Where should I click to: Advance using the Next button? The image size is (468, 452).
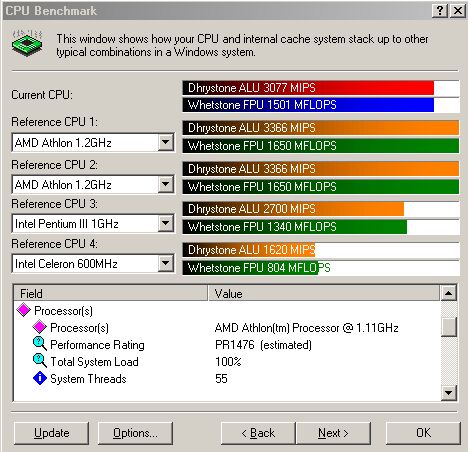(333, 433)
